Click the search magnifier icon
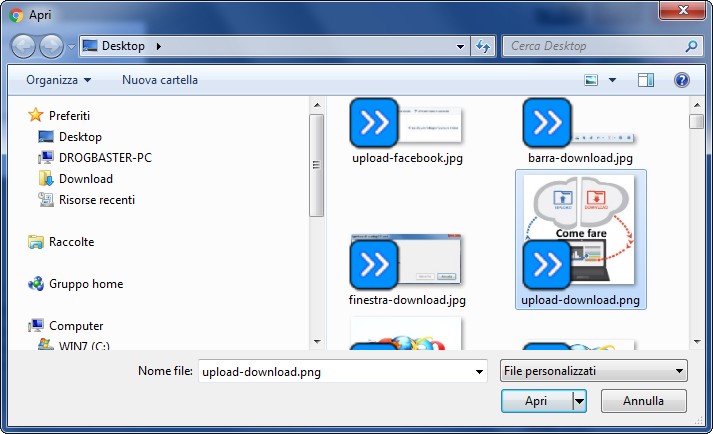Screen dimensions: 713x434 coord(692,46)
